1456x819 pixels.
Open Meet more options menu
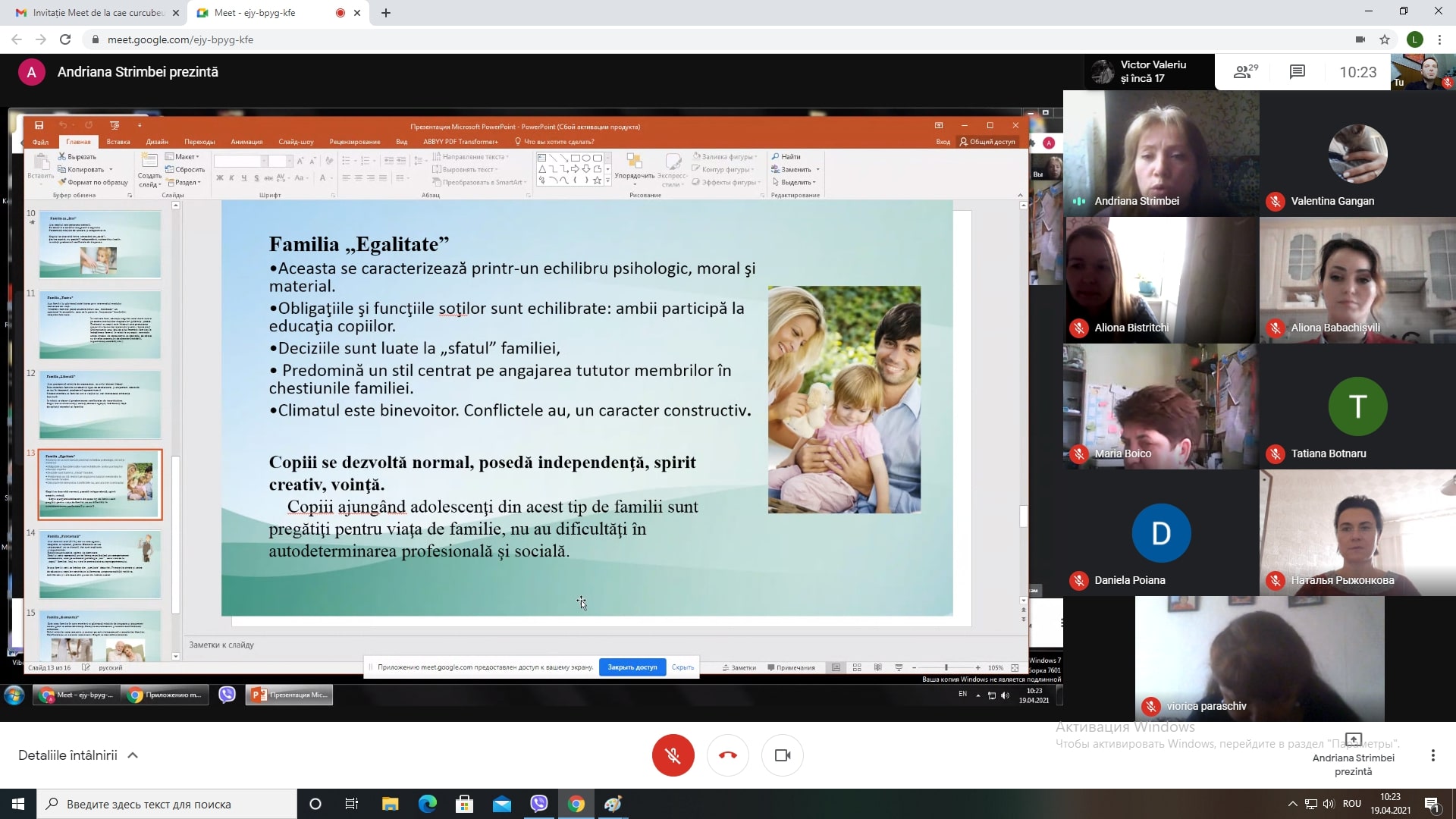tap(1432, 755)
